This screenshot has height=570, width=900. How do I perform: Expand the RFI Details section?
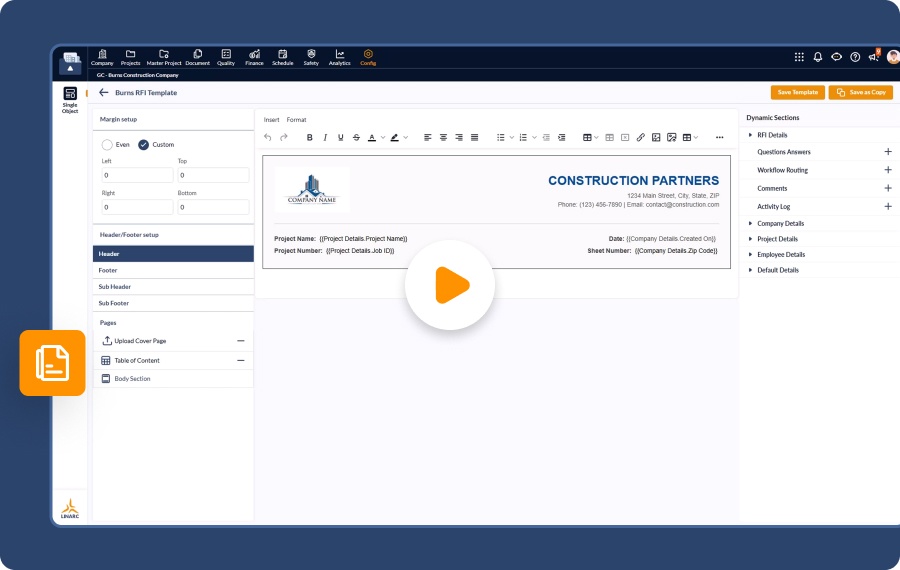[750, 135]
